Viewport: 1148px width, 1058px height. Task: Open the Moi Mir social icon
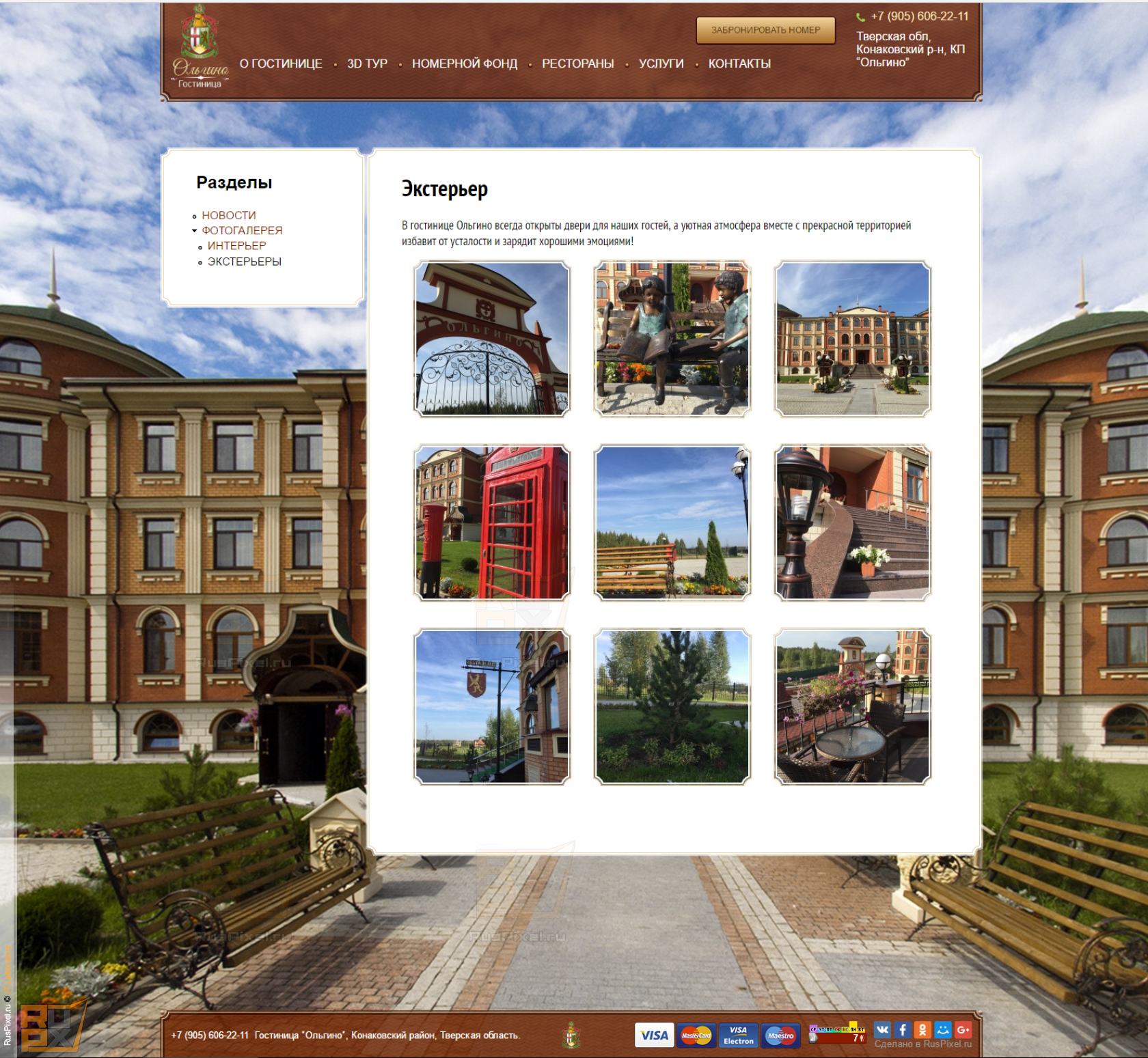[x=943, y=1029]
